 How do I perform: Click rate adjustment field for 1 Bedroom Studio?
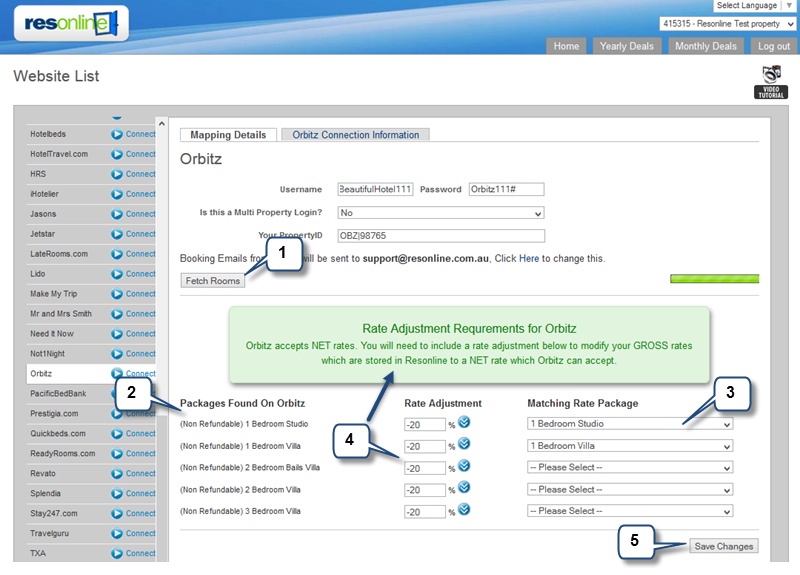pyautogui.click(x=424, y=424)
